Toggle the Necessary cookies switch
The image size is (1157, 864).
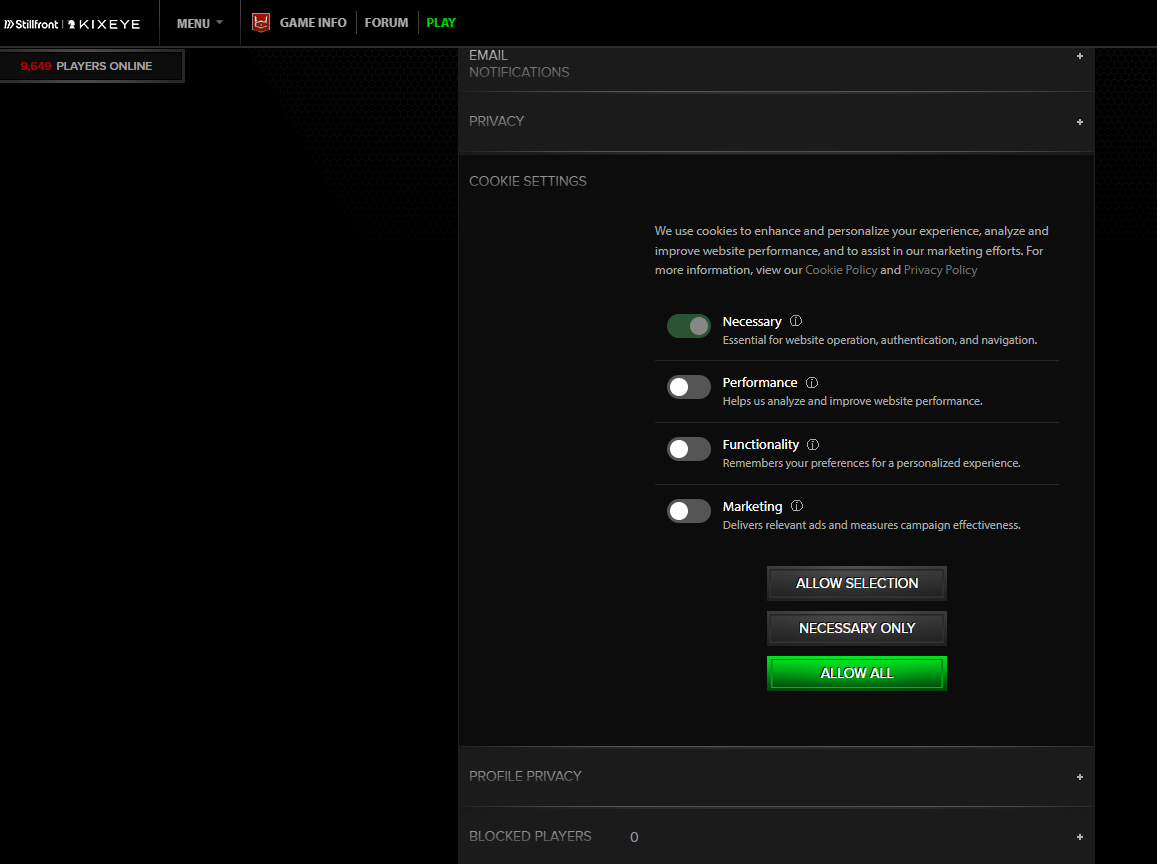point(689,326)
